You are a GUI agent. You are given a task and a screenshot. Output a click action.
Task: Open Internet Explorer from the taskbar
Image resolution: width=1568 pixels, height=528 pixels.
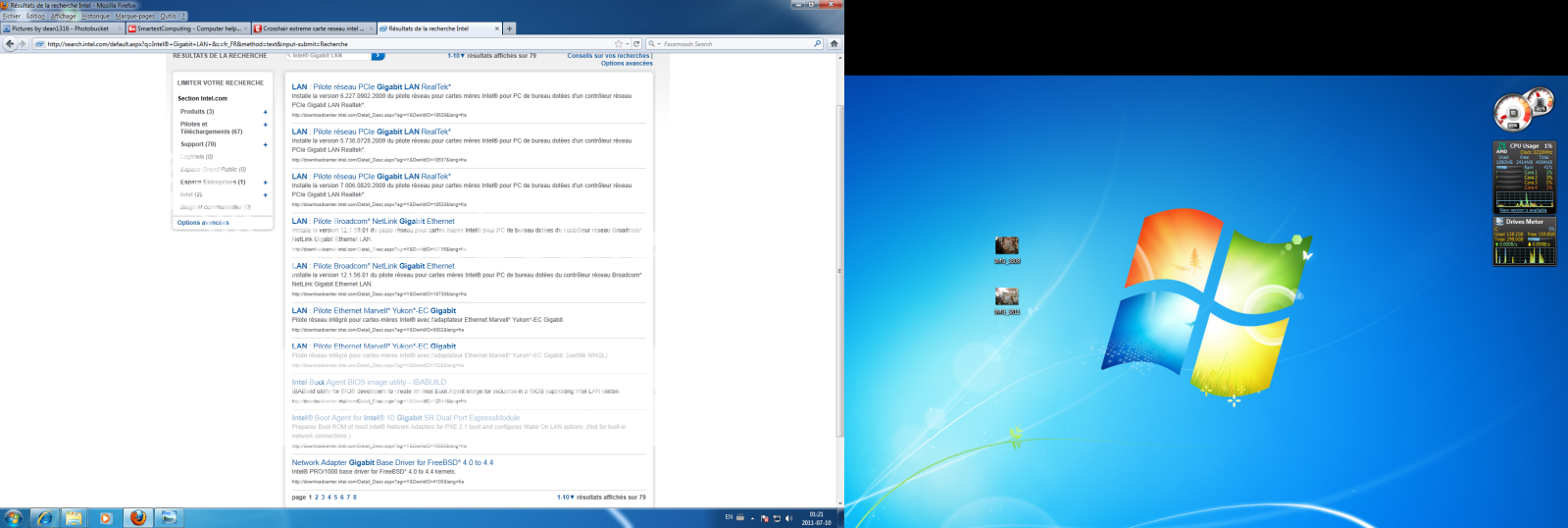[x=43, y=517]
